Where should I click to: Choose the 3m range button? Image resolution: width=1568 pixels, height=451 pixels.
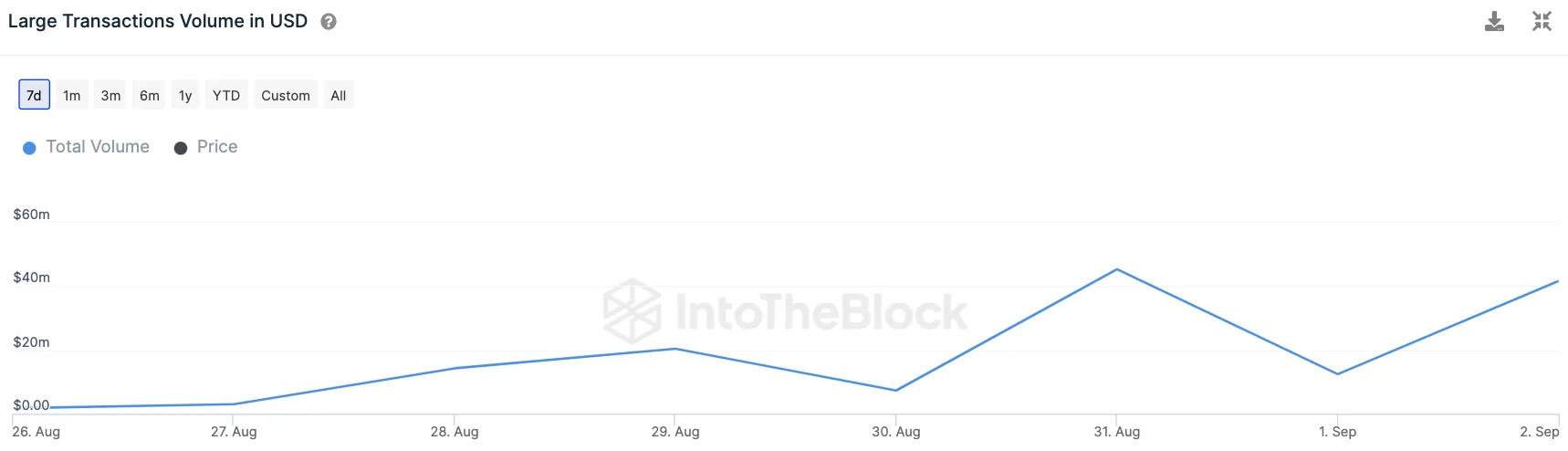tap(110, 95)
